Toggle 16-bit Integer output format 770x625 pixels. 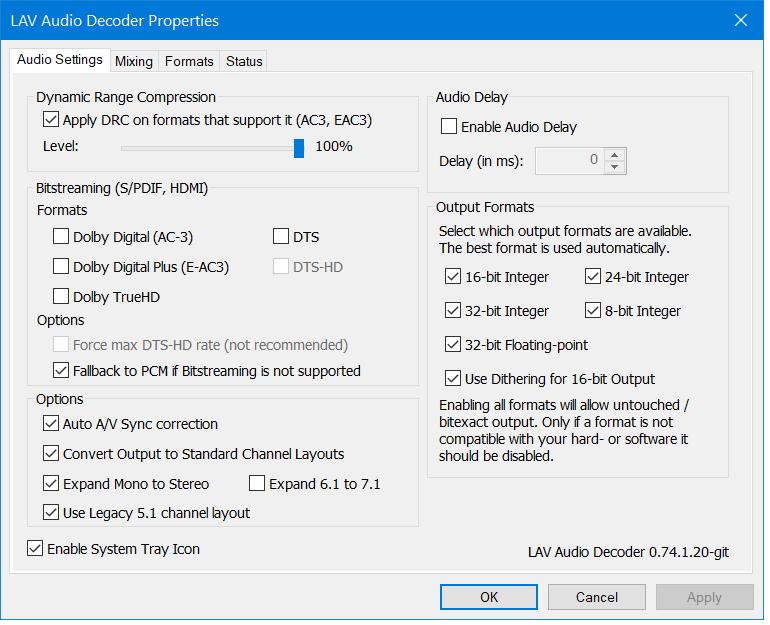click(453, 276)
